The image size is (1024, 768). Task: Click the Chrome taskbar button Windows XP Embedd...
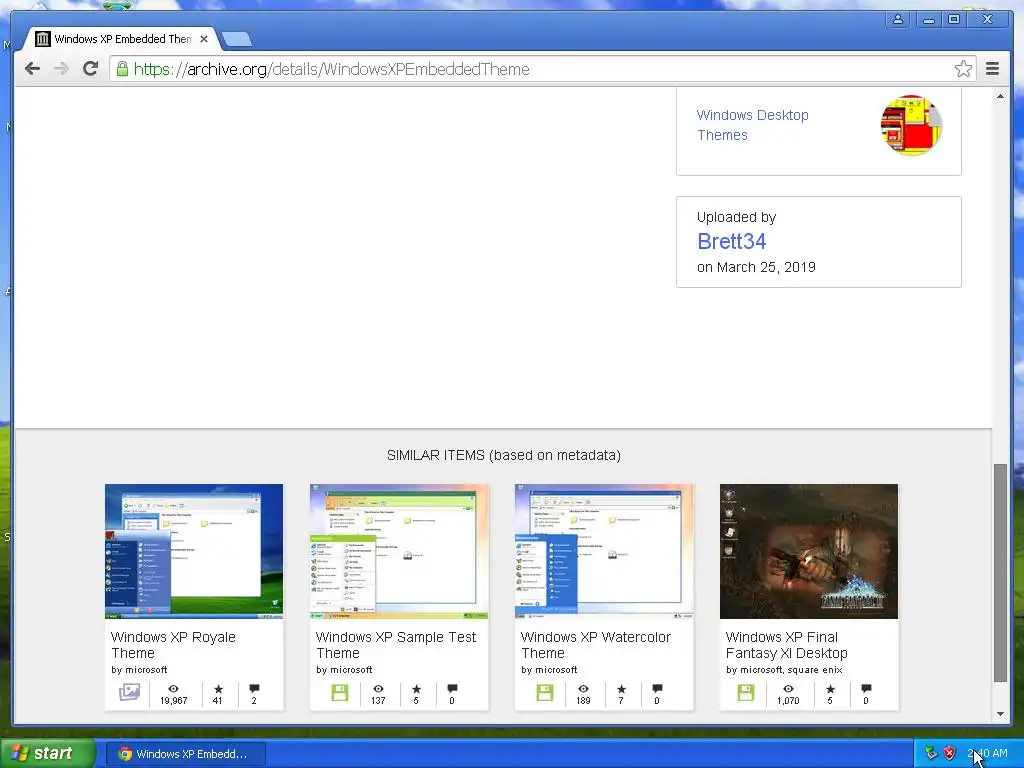185,754
